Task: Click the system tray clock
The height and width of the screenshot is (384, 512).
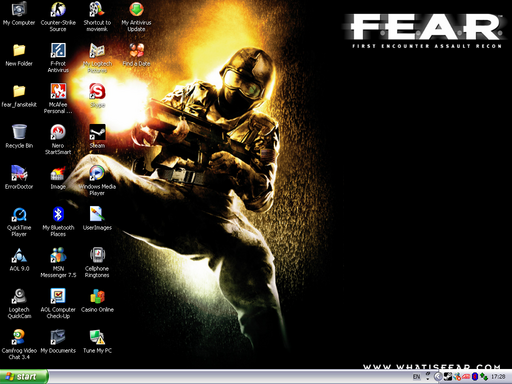Action: pyautogui.click(x=498, y=377)
